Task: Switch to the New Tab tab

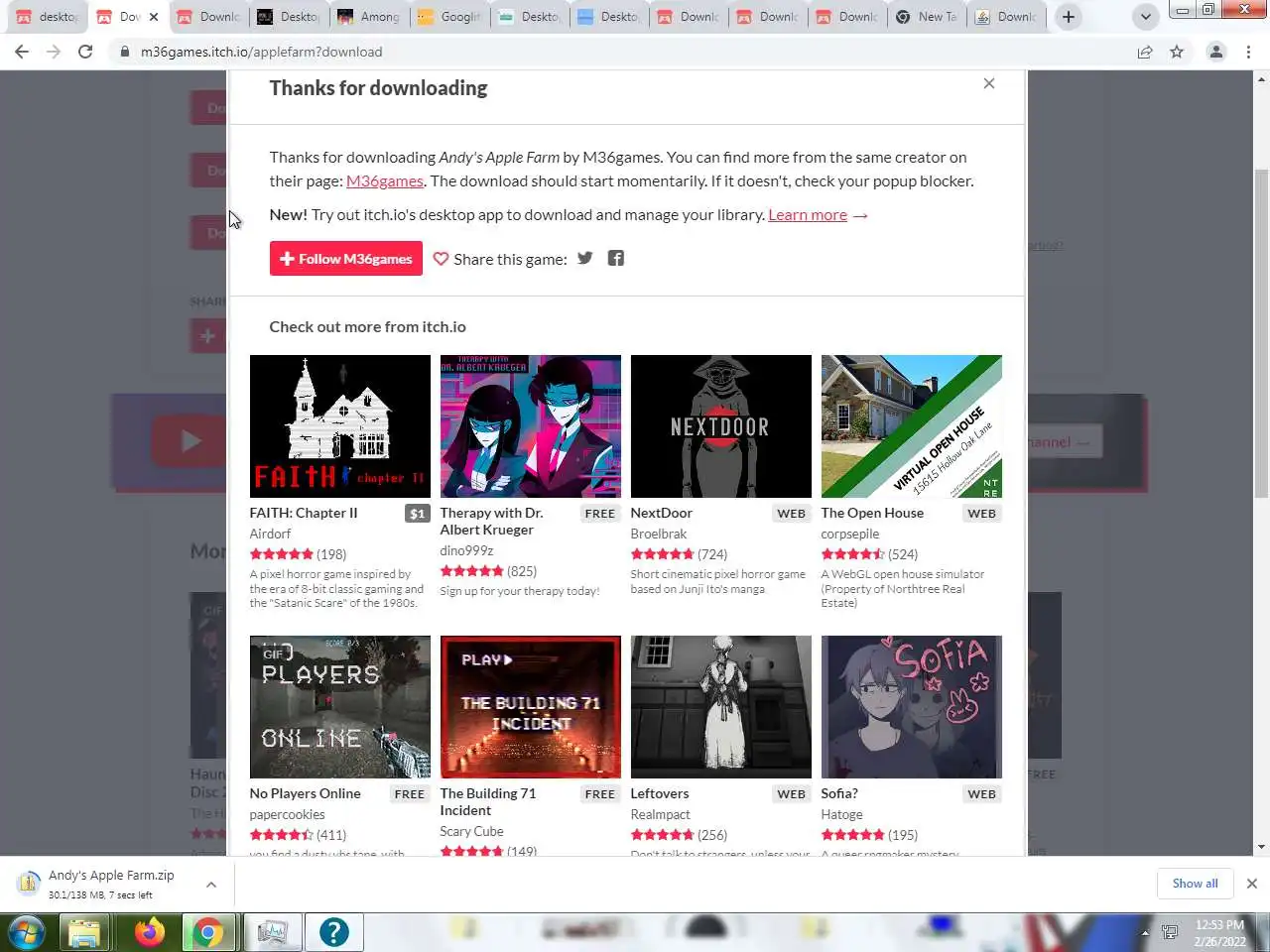Action: coord(926,17)
